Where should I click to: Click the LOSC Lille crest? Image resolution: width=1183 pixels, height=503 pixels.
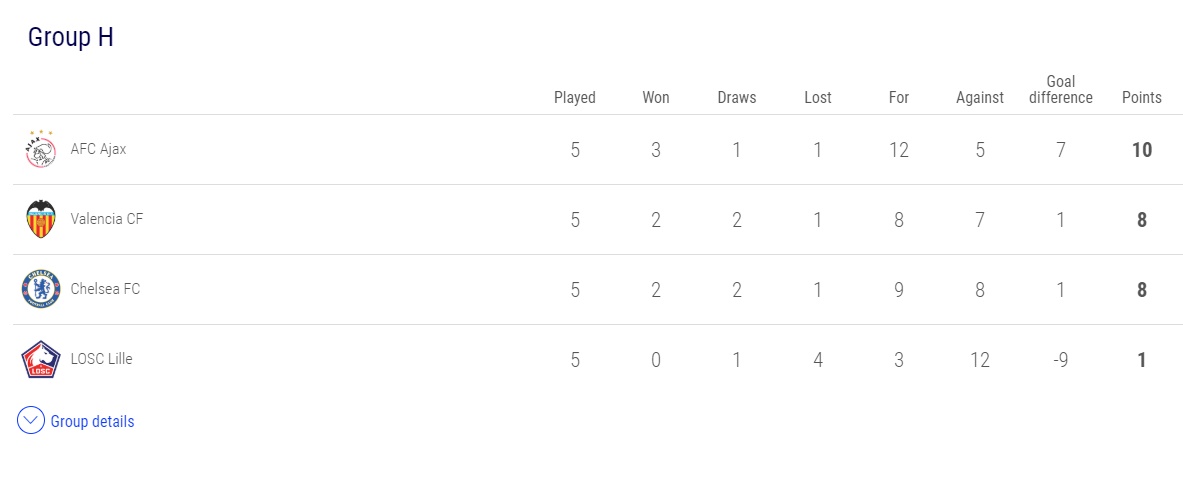[40, 359]
